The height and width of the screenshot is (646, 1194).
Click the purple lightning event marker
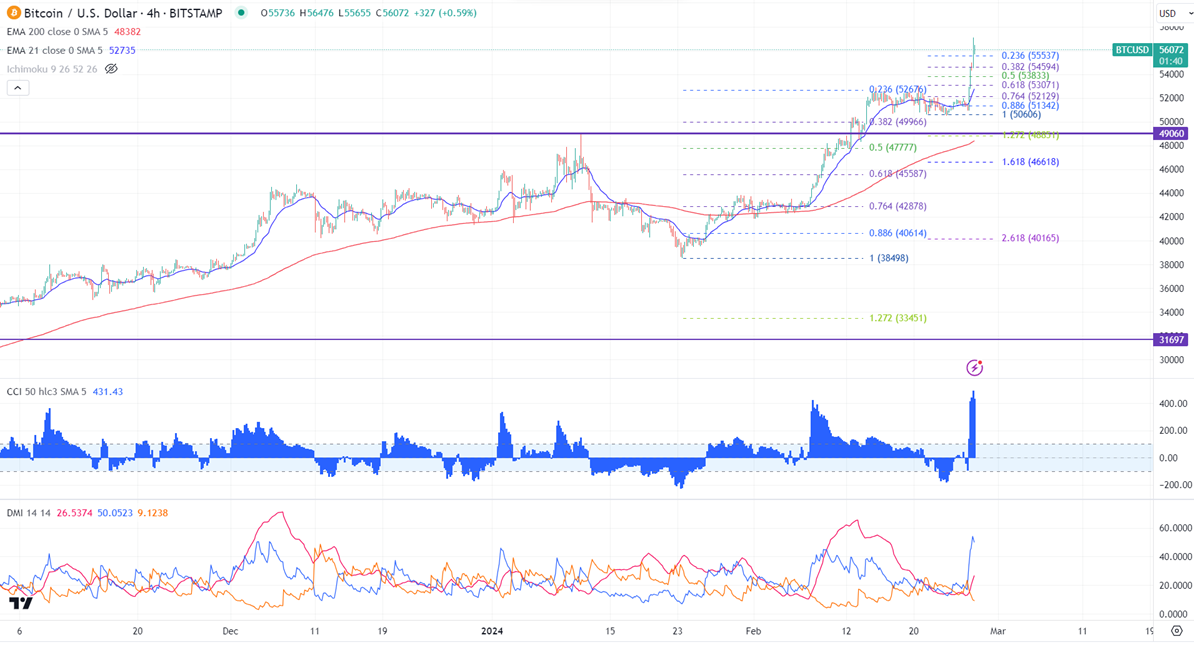[974, 368]
